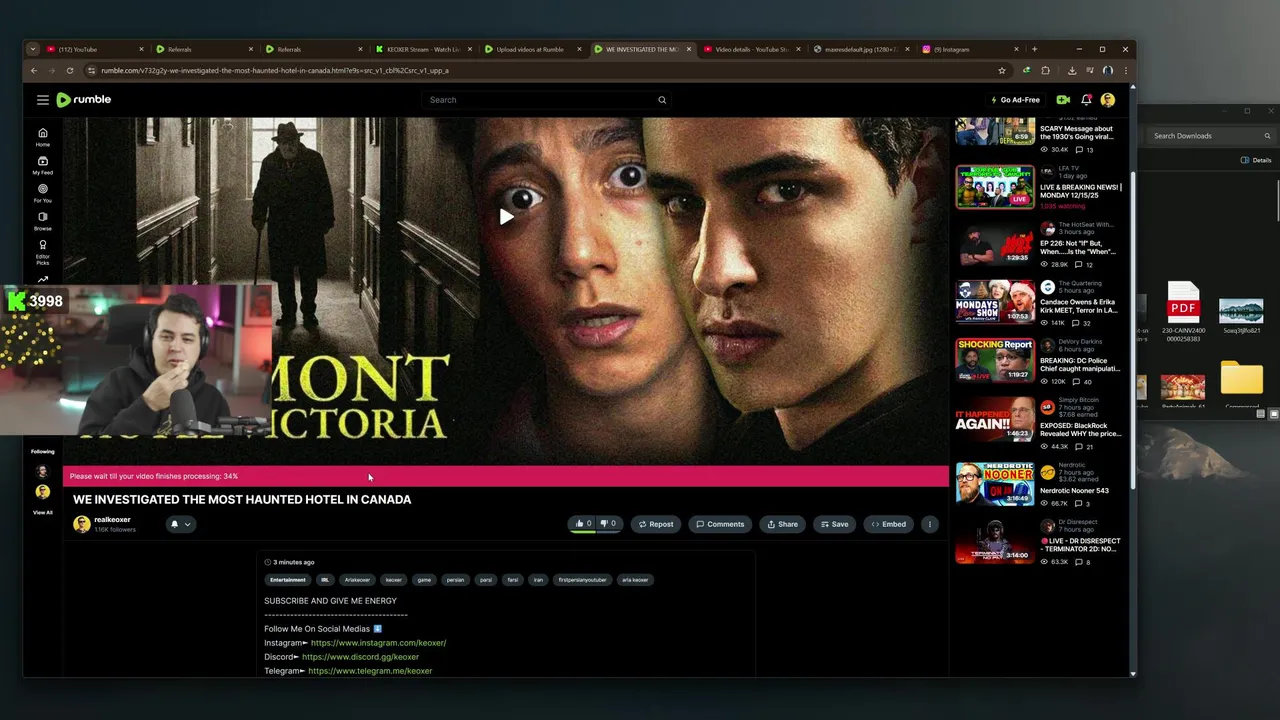This screenshot has height=720, width=1280.
Task: Click the browser address bar URL
Action: (275, 71)
